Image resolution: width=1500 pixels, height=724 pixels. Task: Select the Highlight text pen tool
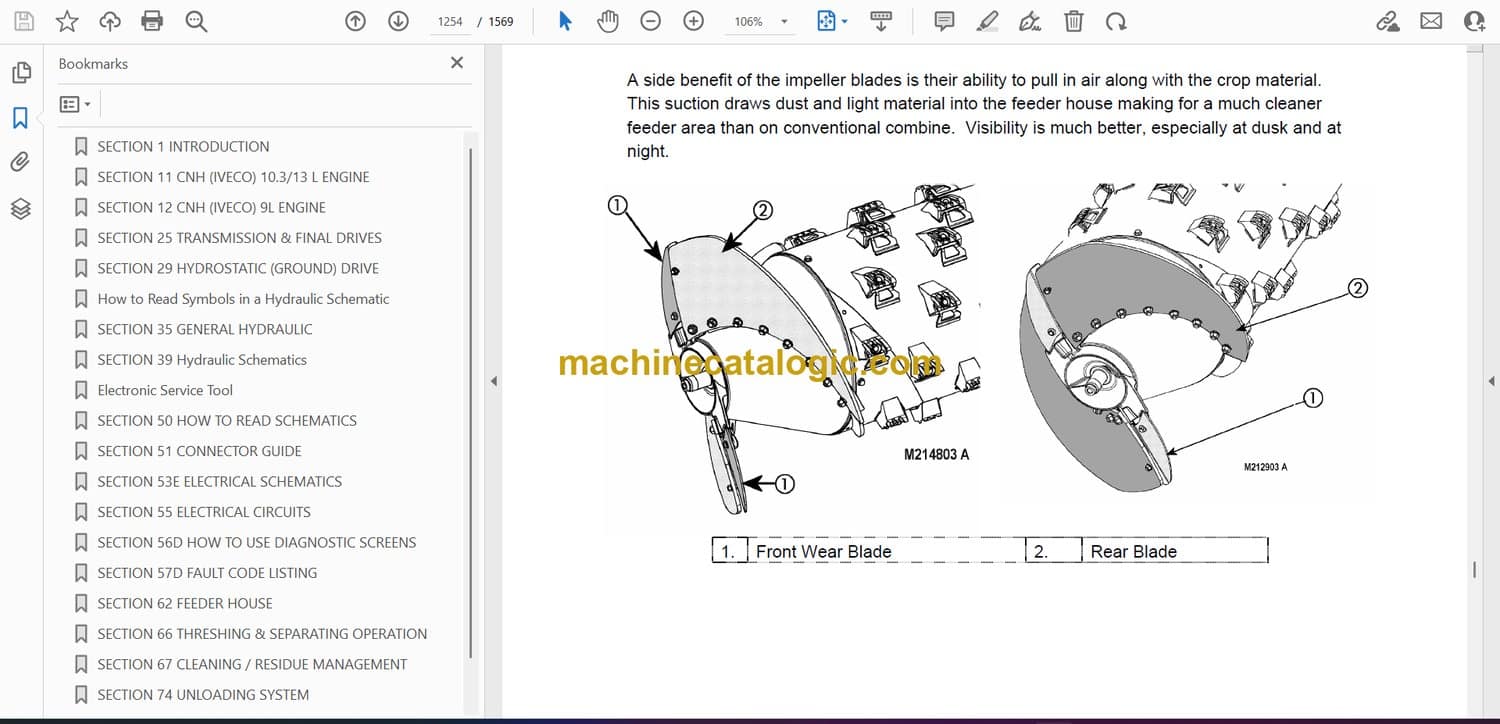click(987, 21)
